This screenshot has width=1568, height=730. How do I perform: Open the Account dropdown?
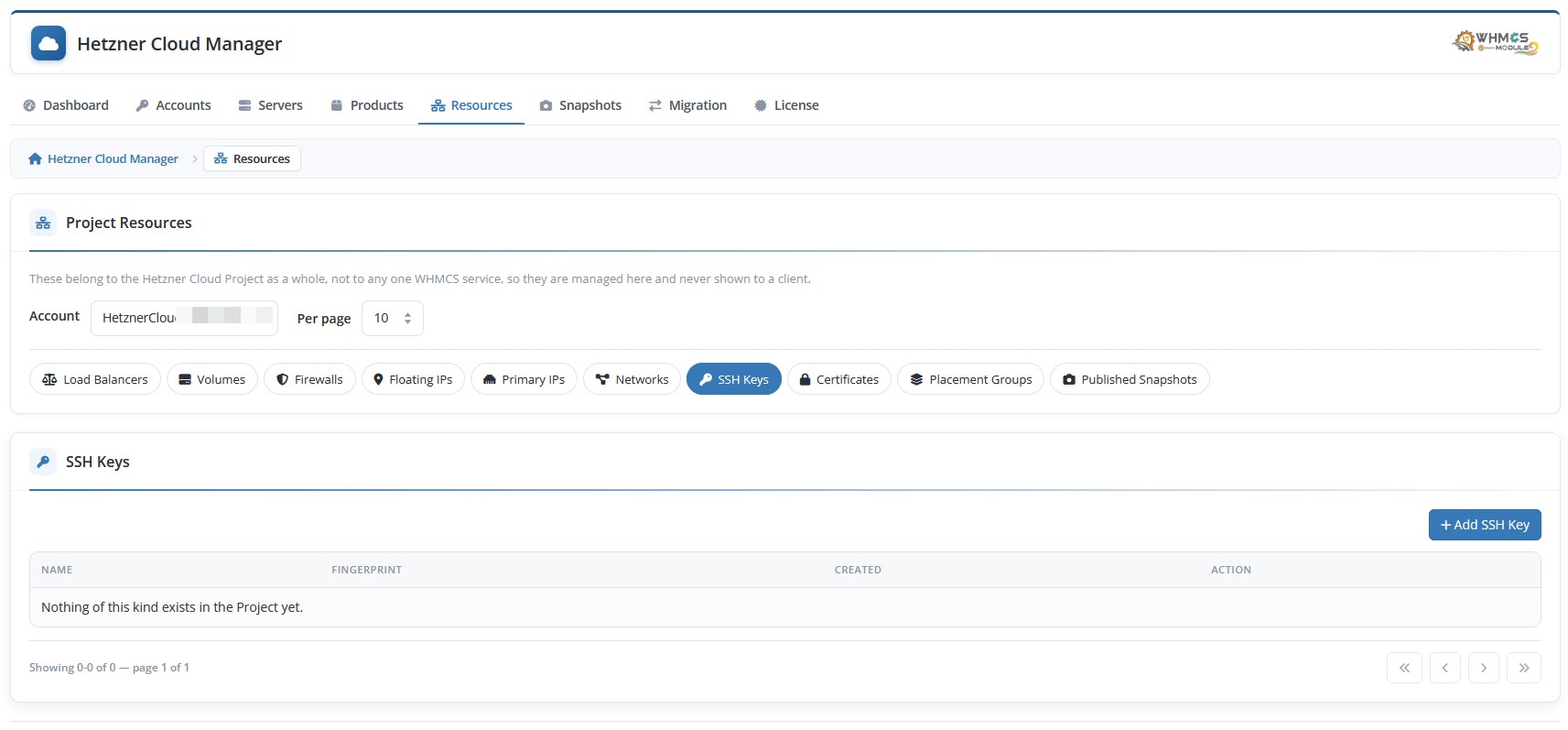184,318
